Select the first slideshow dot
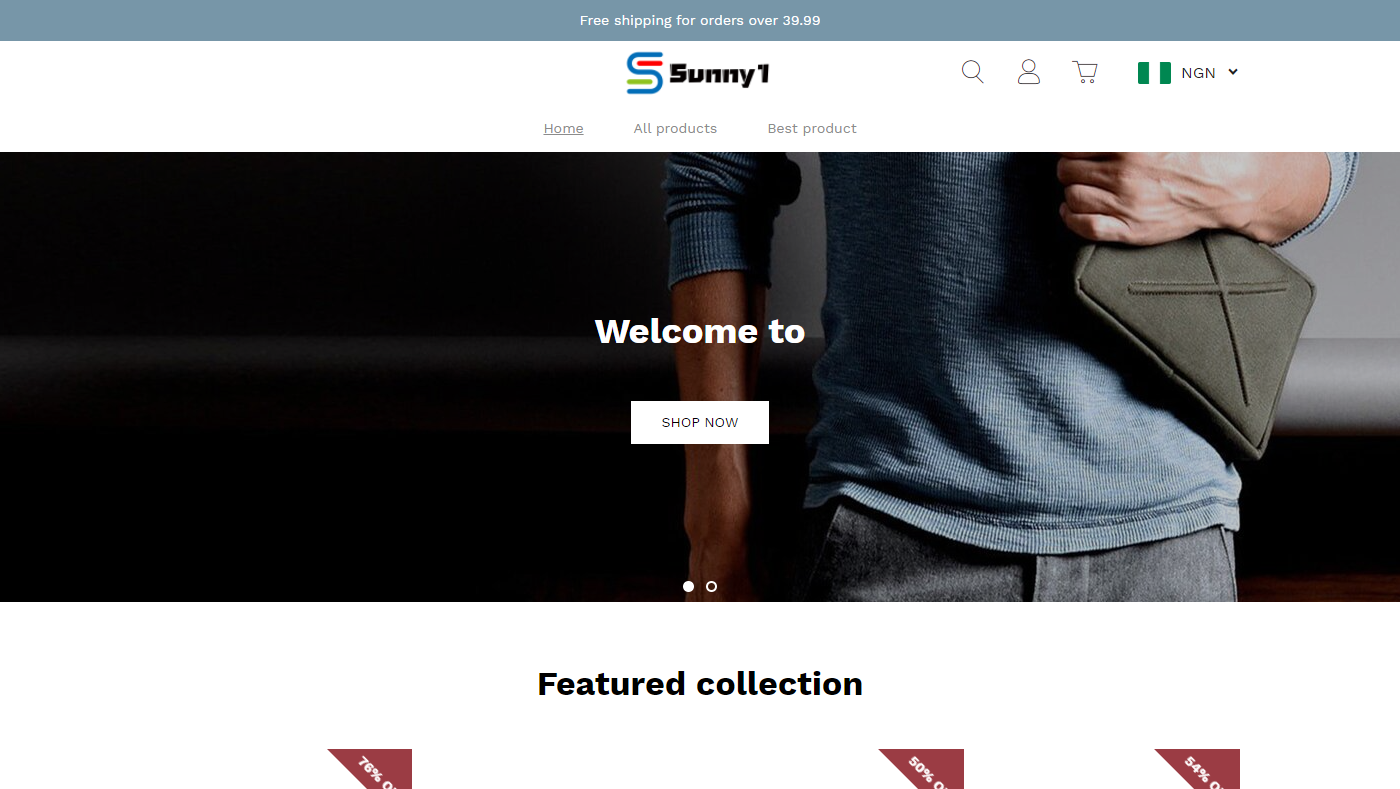 [688, 587]
